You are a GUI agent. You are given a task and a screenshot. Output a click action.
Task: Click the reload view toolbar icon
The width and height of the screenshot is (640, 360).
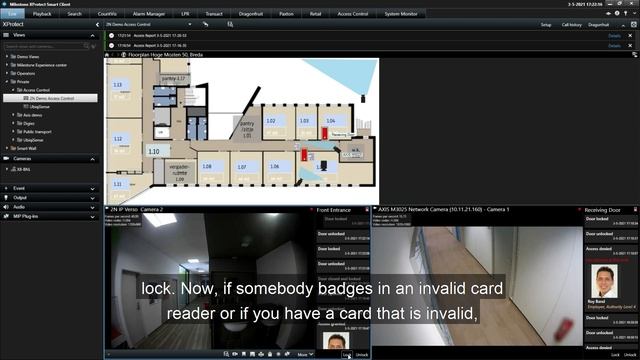(205, 24)
